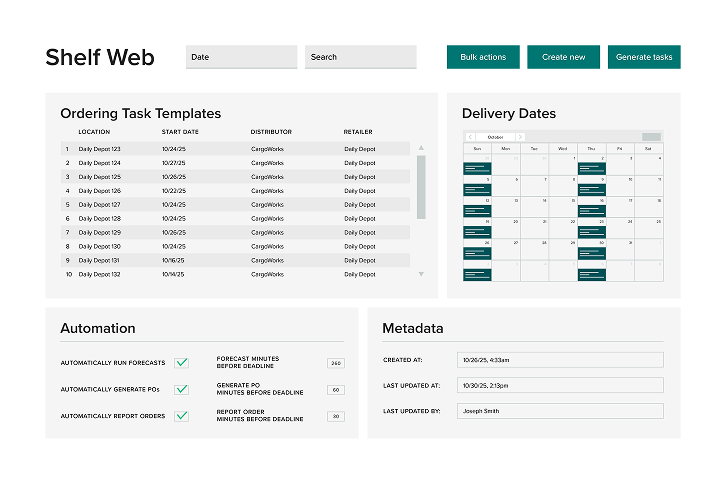Click the Create new button
Screen dimensions: 726x484
[563, 57]
